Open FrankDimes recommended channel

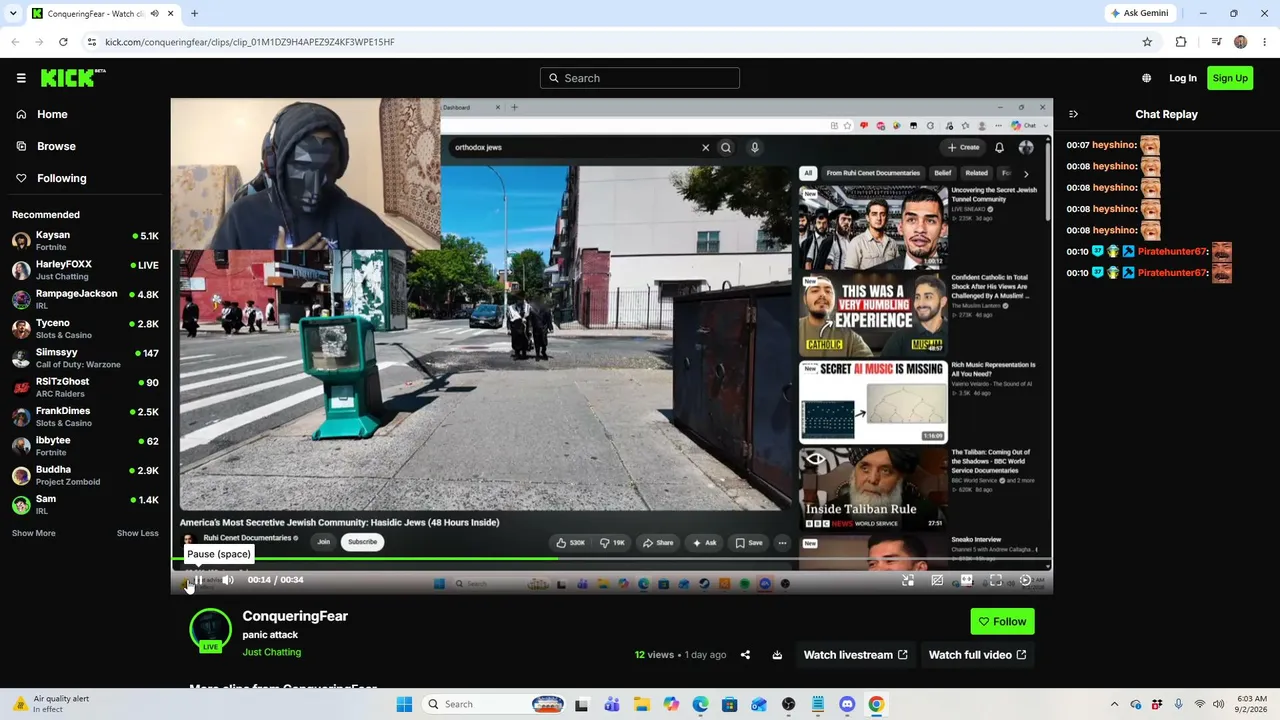pyautogui.click(x=85, y=417)
